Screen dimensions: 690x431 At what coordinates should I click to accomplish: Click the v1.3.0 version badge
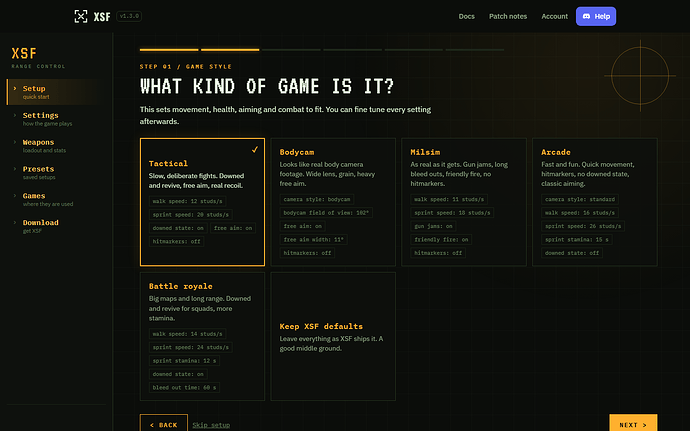pyautogui.click(x=129, y=16)
